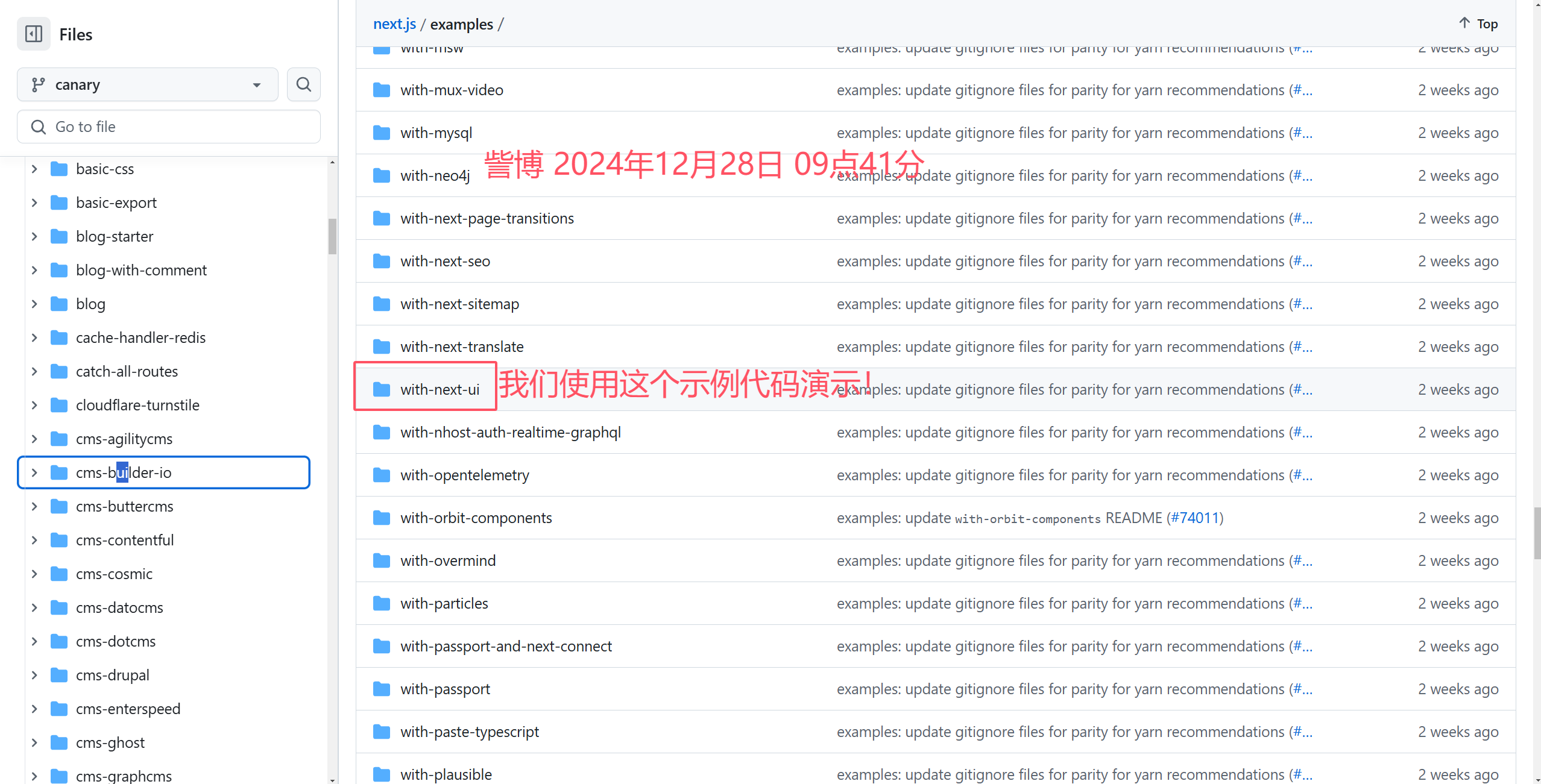Open the with-passport-and-next-connect folder

click(x=506, y=647)
